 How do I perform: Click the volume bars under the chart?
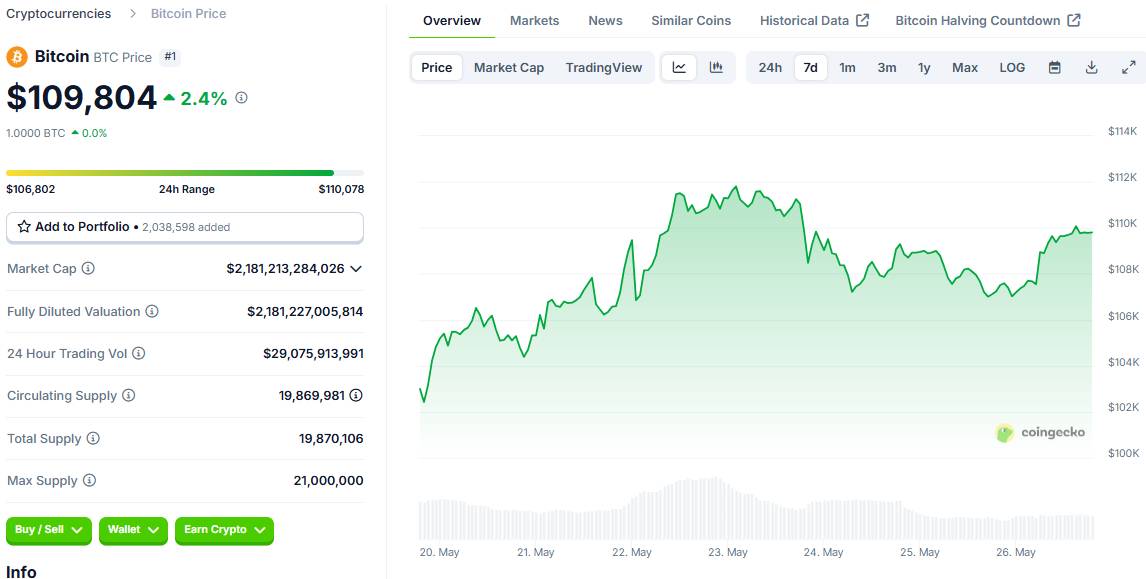pyautogui.click(x=756, y=509)
